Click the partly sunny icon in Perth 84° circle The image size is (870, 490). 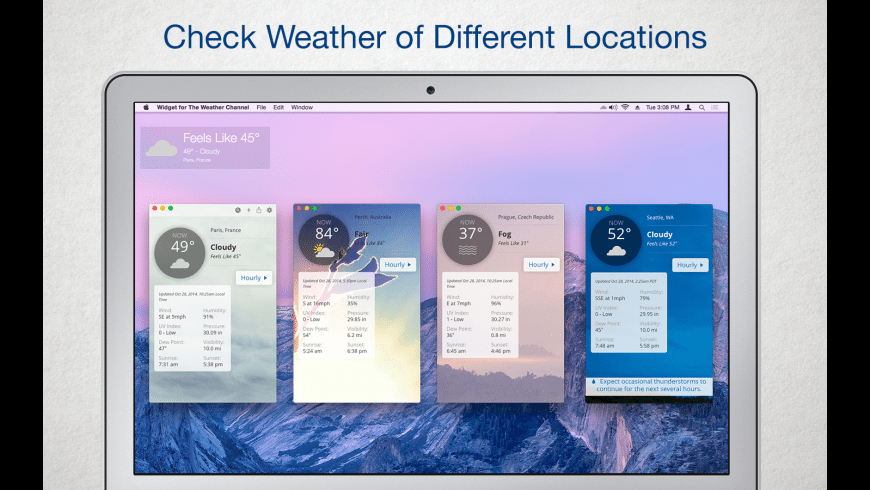pyautogui.click(x=323, y=251)
